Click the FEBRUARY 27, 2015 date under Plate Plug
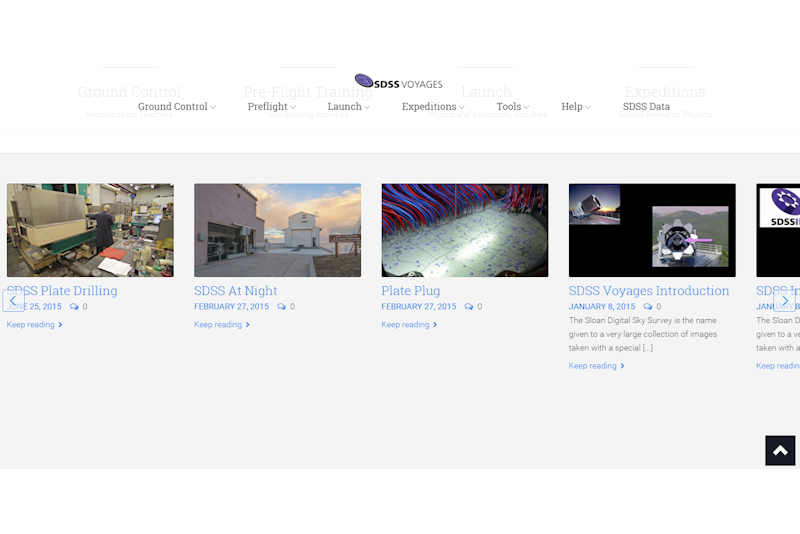The height and width of the screenshot is (534, 800). pyautogui.click(x=419, y=307)
